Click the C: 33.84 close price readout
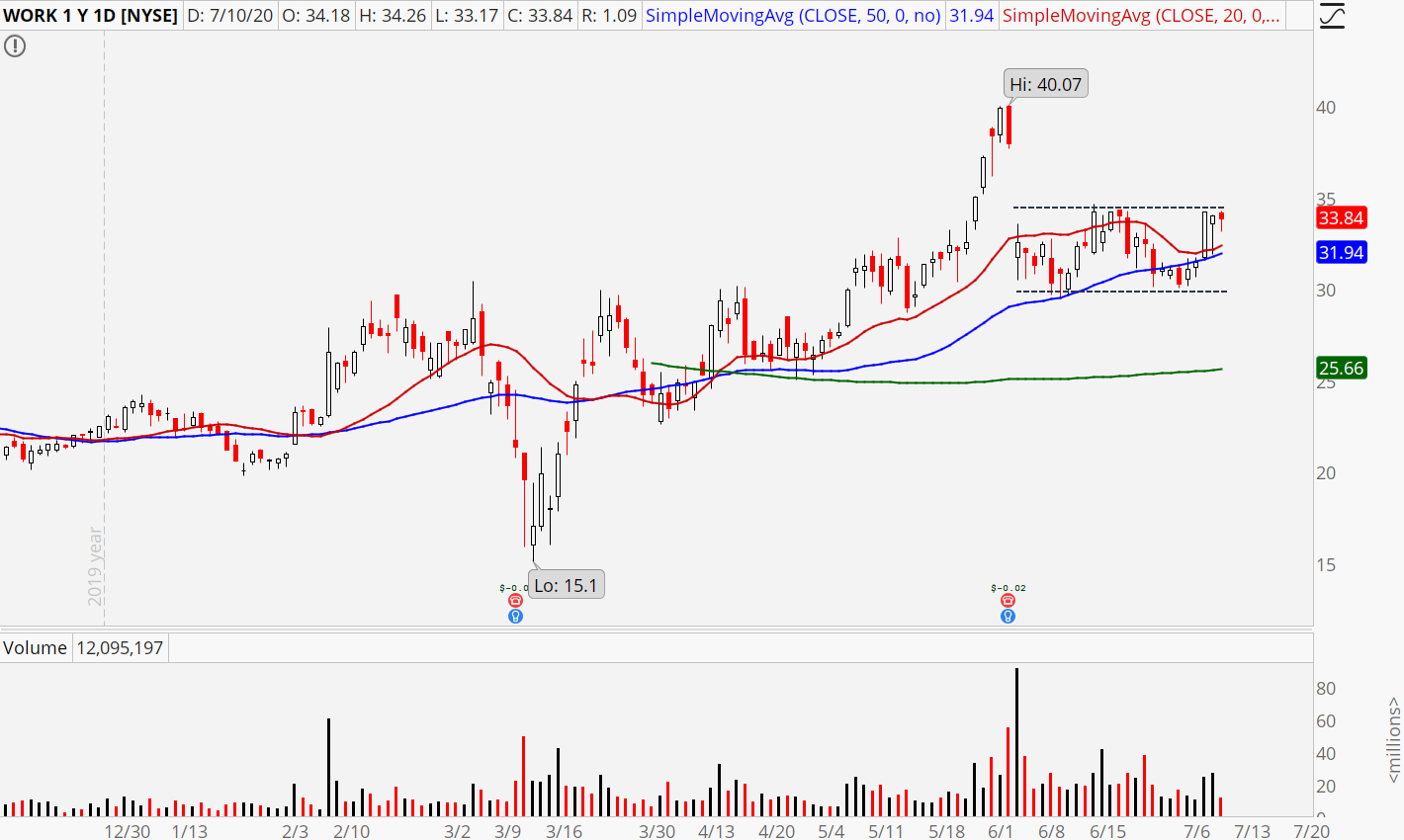Viewport: 1404px width, 840px height. pyautogui.click(x=540, y=16)
